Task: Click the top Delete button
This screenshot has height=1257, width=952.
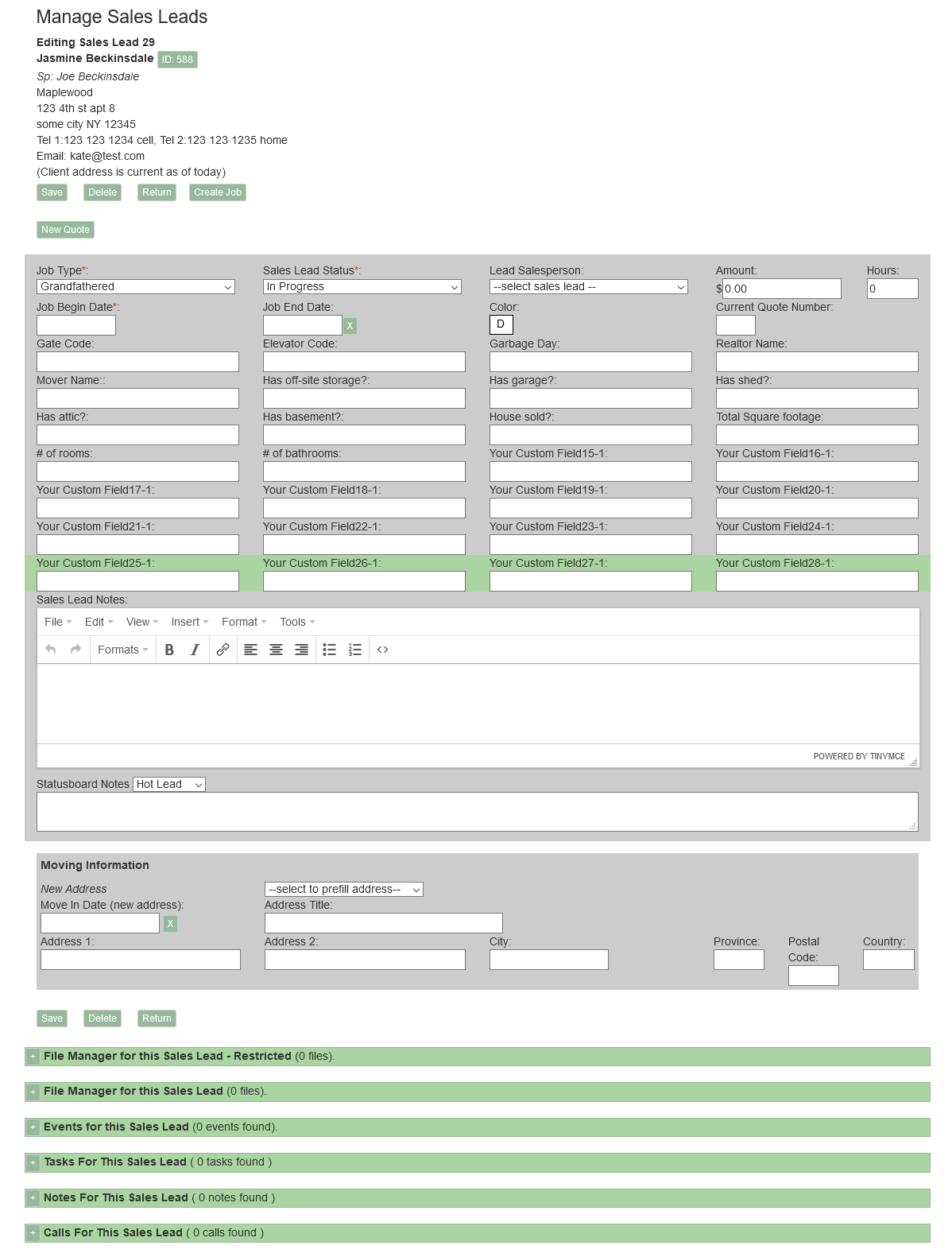Action: click(x=103, y=192)
